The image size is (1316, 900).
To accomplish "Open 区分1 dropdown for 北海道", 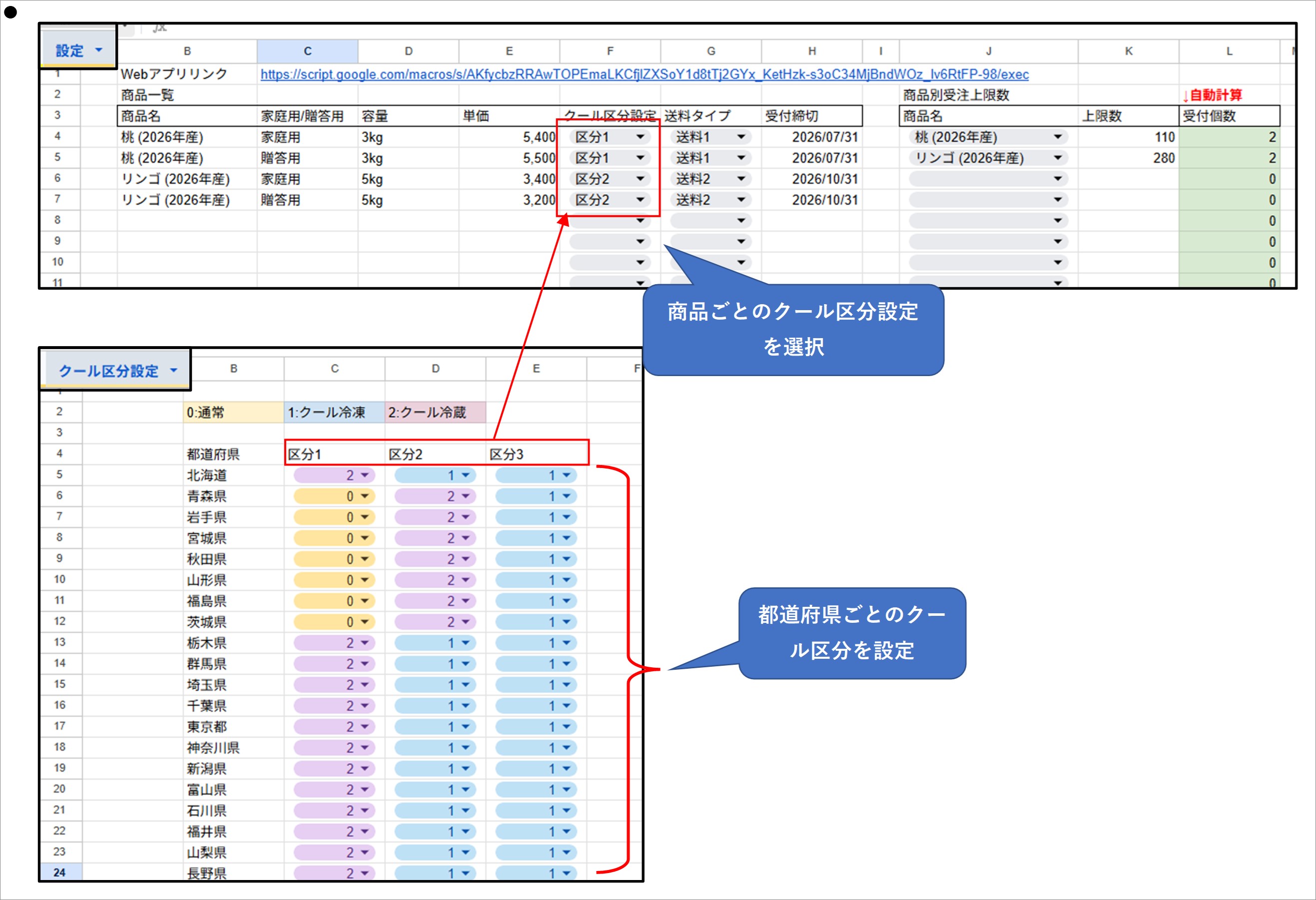I will pyautogui.click(x=334, y=475).
